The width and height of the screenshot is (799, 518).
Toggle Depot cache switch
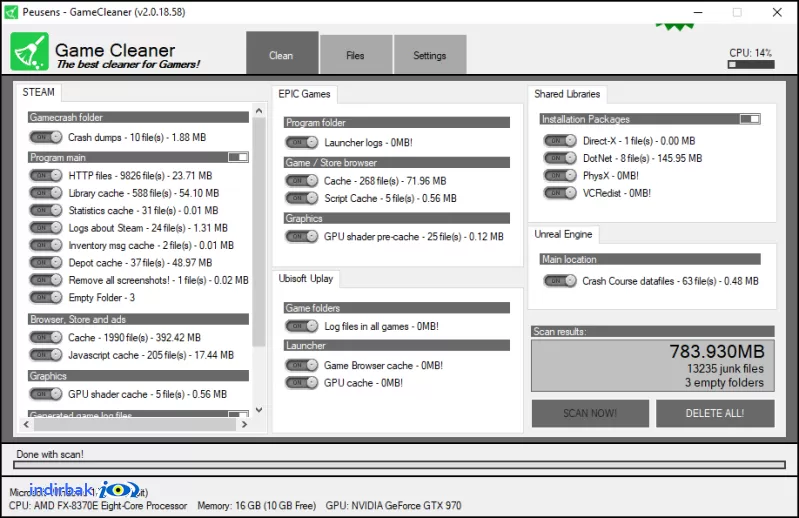[x=46, y=262]
